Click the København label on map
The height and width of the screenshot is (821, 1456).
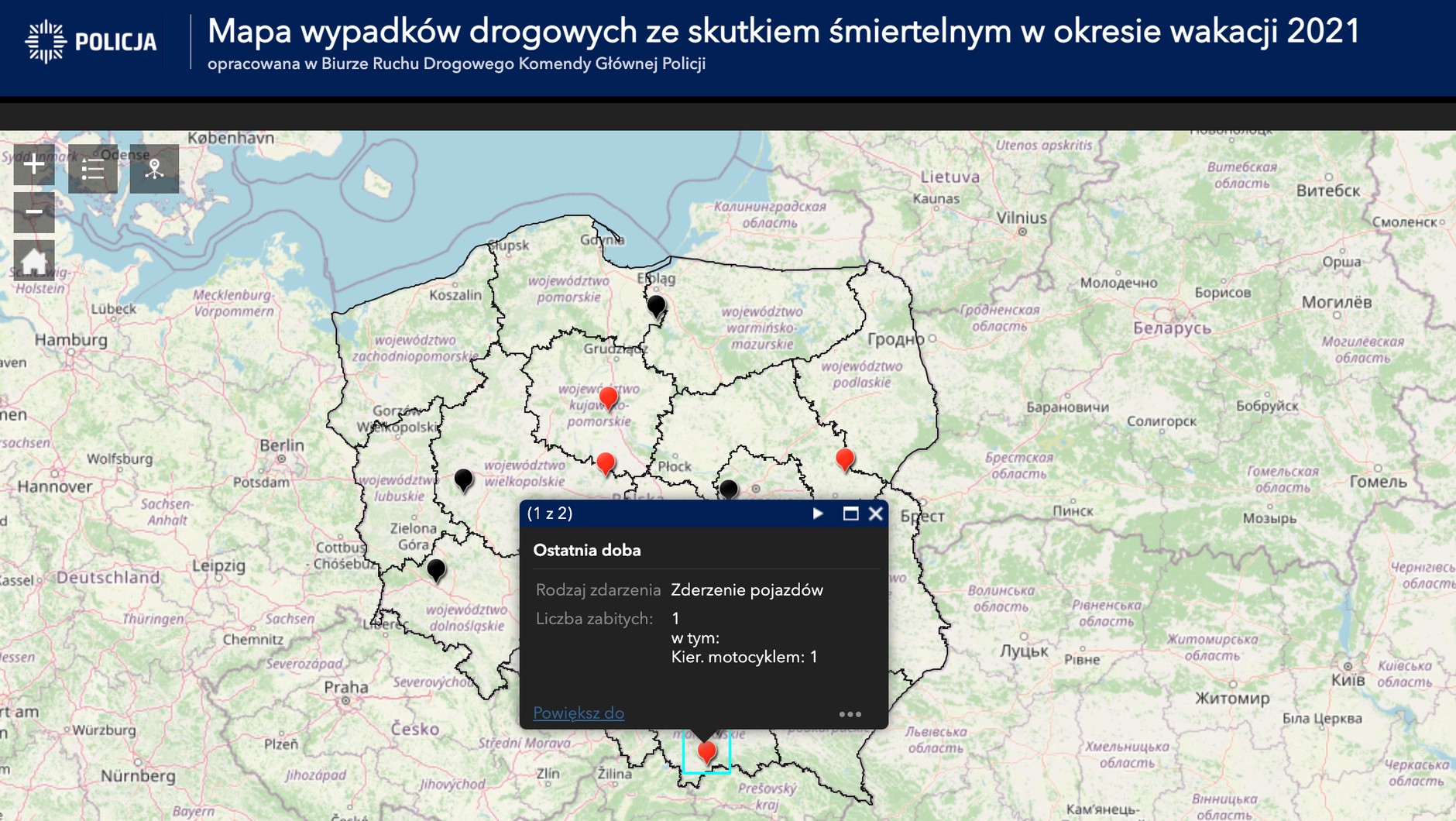coord(231,138)
